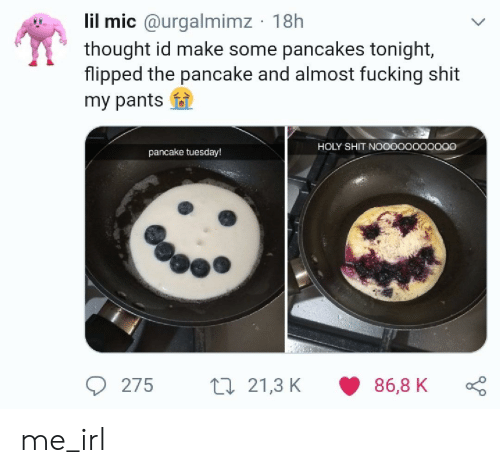Open the pancake tuesday photo

click(x=185, y=239)
